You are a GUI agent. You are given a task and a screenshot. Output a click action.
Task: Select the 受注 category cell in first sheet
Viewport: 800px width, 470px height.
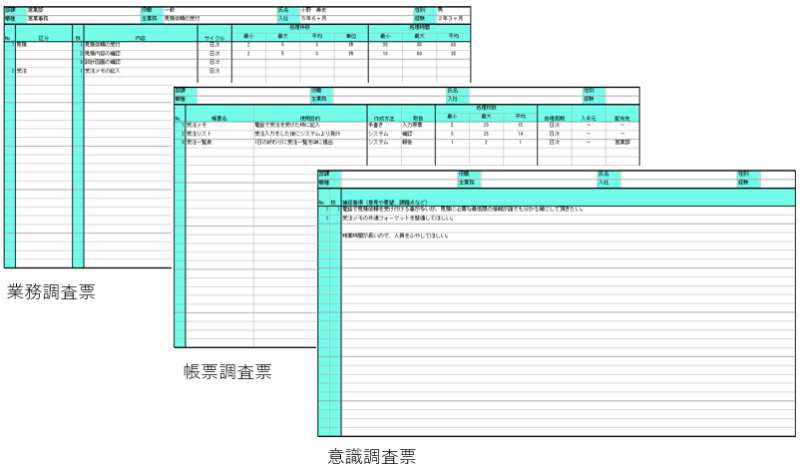click(x=24, y=71)
